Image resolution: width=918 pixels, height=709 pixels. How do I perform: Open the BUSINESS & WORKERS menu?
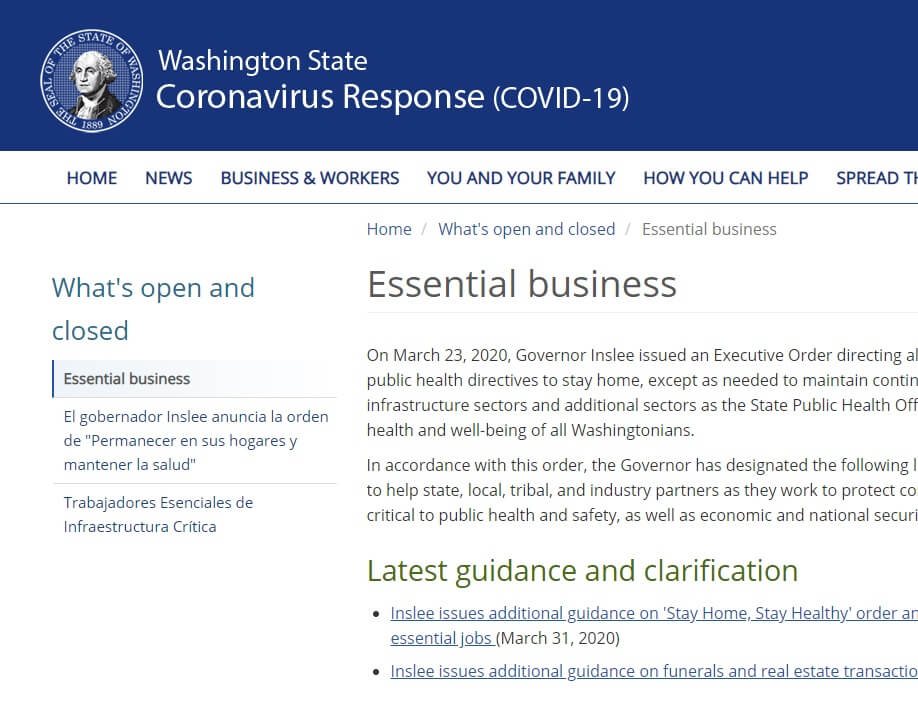[x=309, y=178]
